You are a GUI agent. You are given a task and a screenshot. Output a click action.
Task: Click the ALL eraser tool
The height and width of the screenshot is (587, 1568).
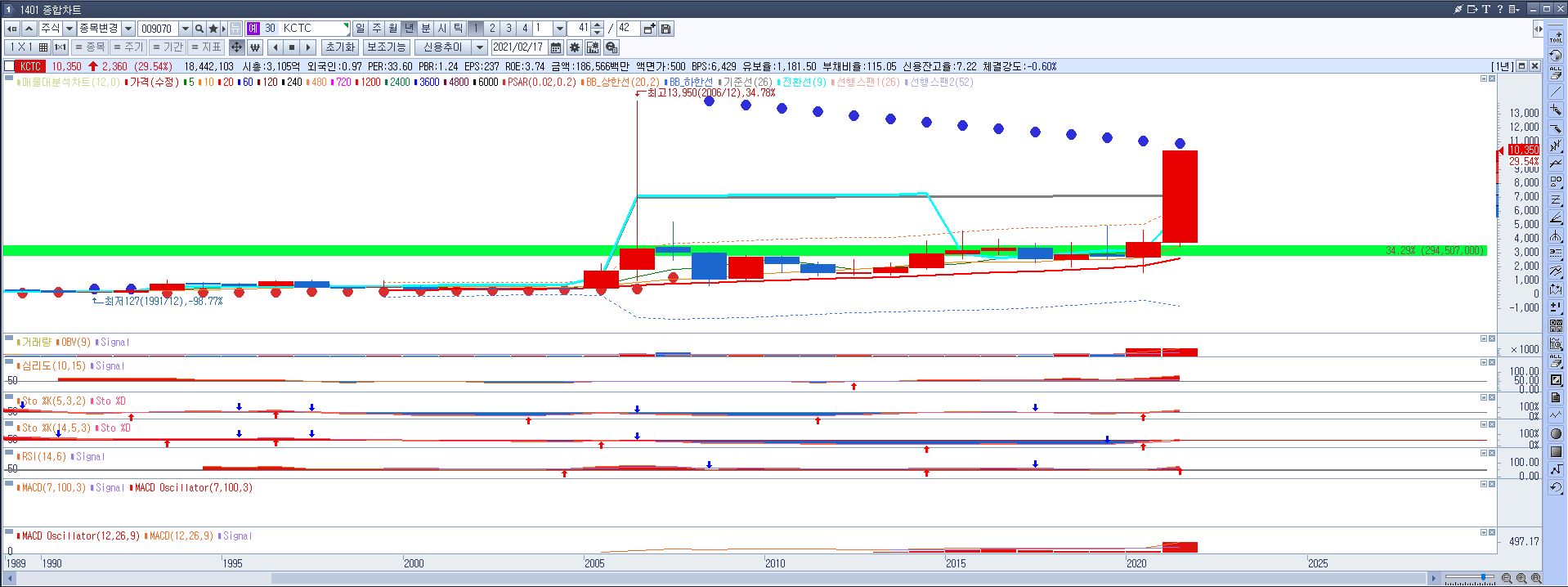[1556, 74]
